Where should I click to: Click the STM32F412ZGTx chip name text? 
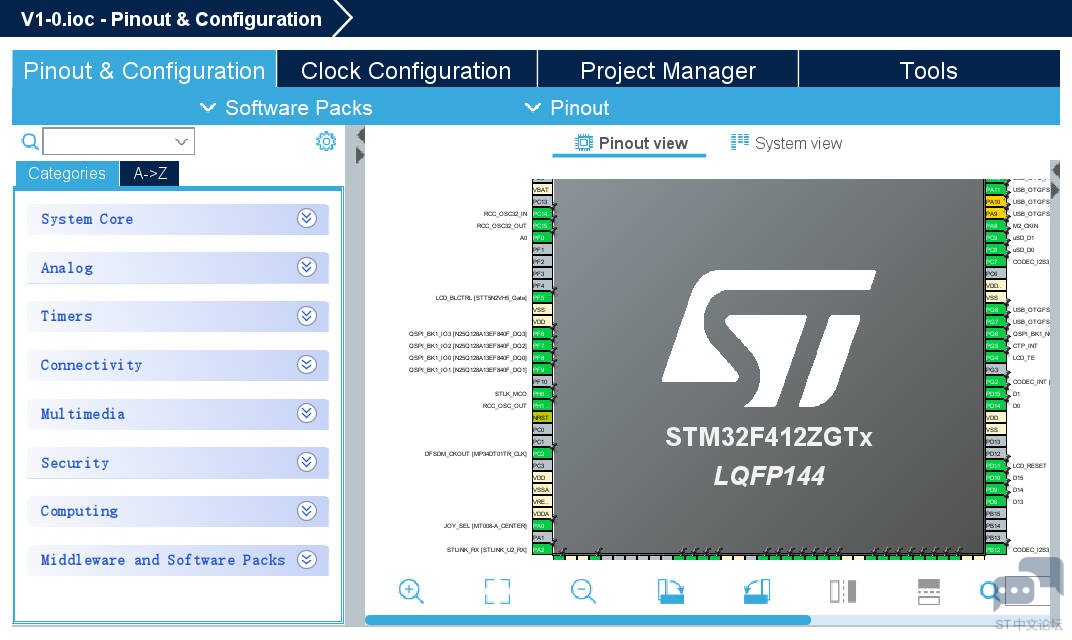pyautogui.click(x=768, y=437)
